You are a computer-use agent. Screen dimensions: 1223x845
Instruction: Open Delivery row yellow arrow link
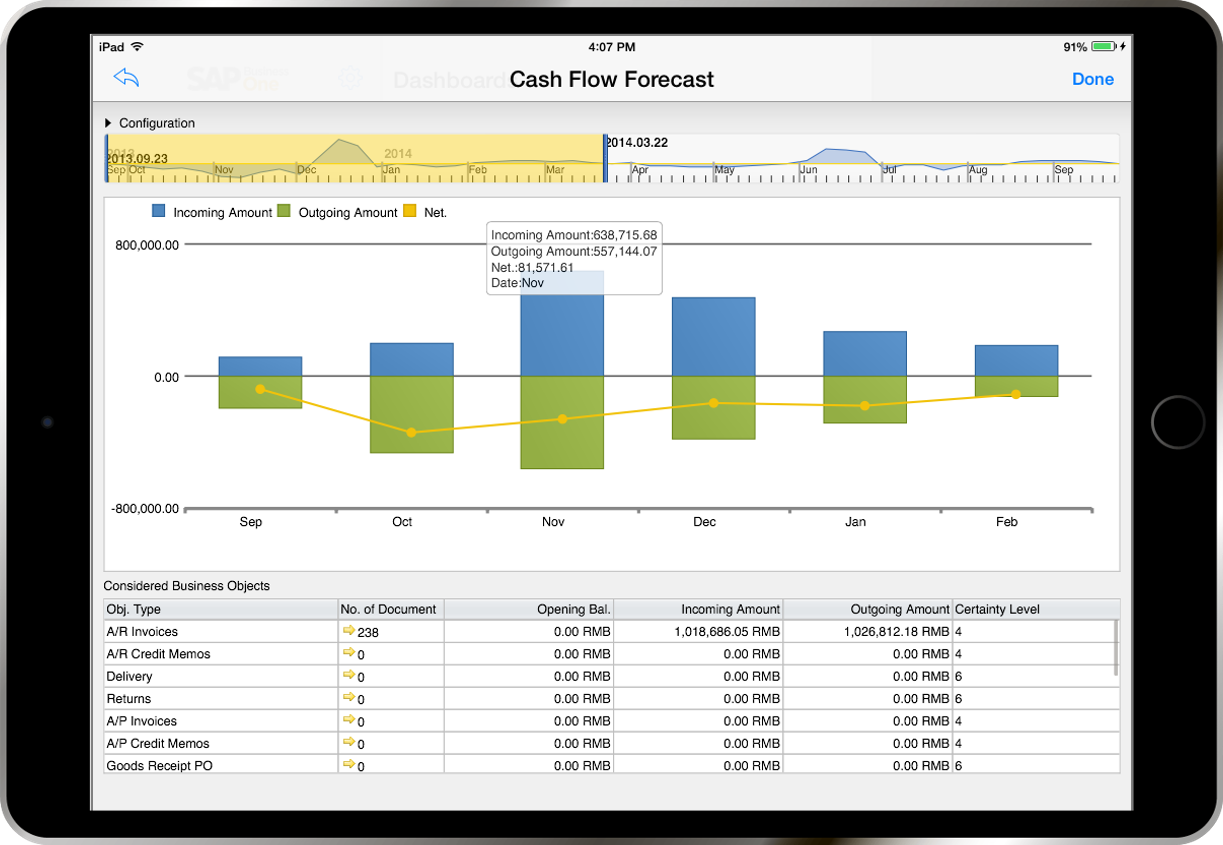(348, 676)
